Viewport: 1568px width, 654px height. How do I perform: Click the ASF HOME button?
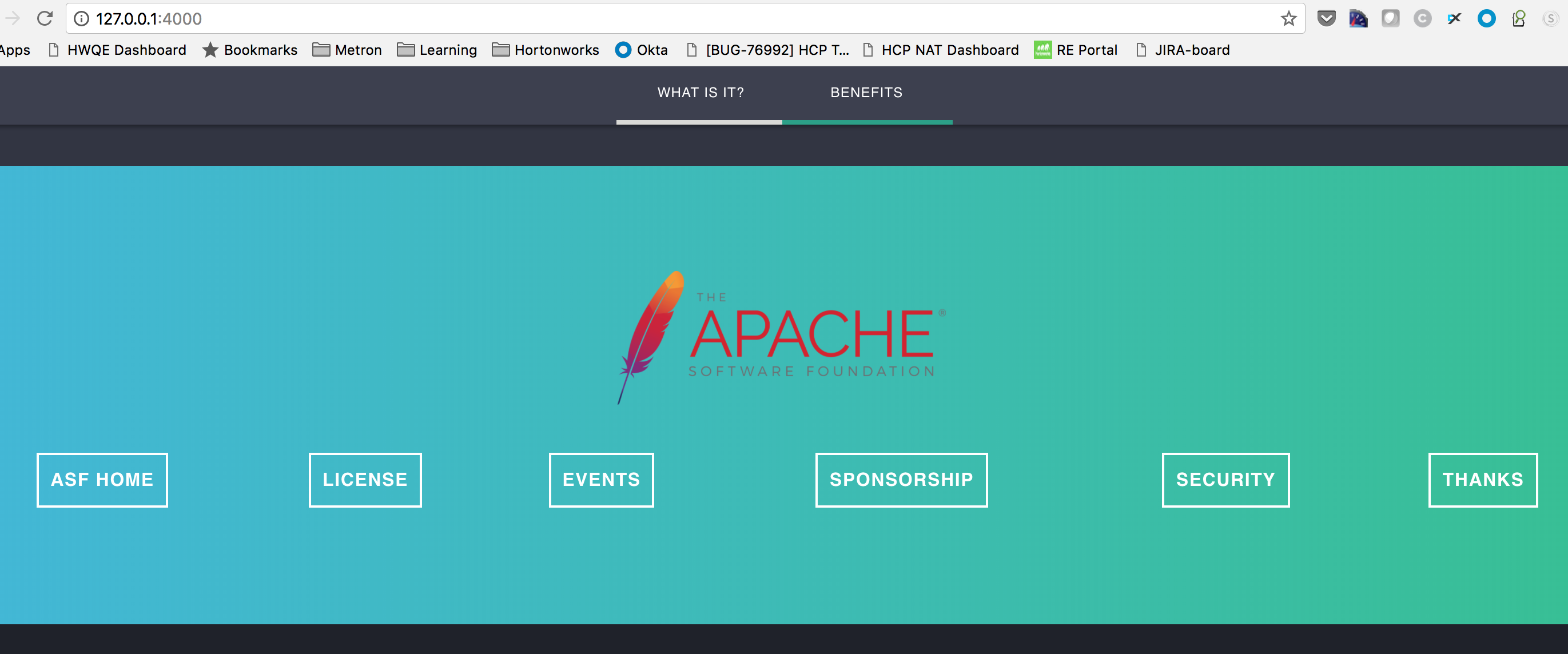pyautogui.click(x=102, y=480)
